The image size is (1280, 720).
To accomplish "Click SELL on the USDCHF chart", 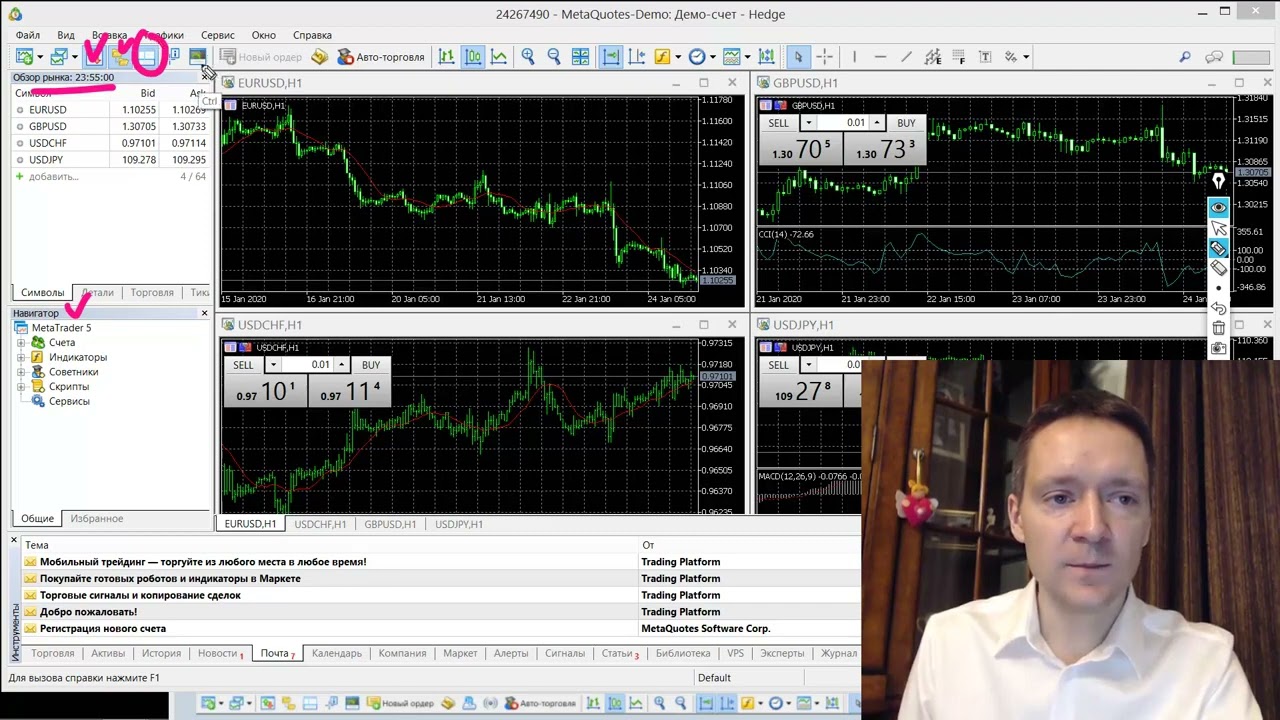I will tap(243, 365).
